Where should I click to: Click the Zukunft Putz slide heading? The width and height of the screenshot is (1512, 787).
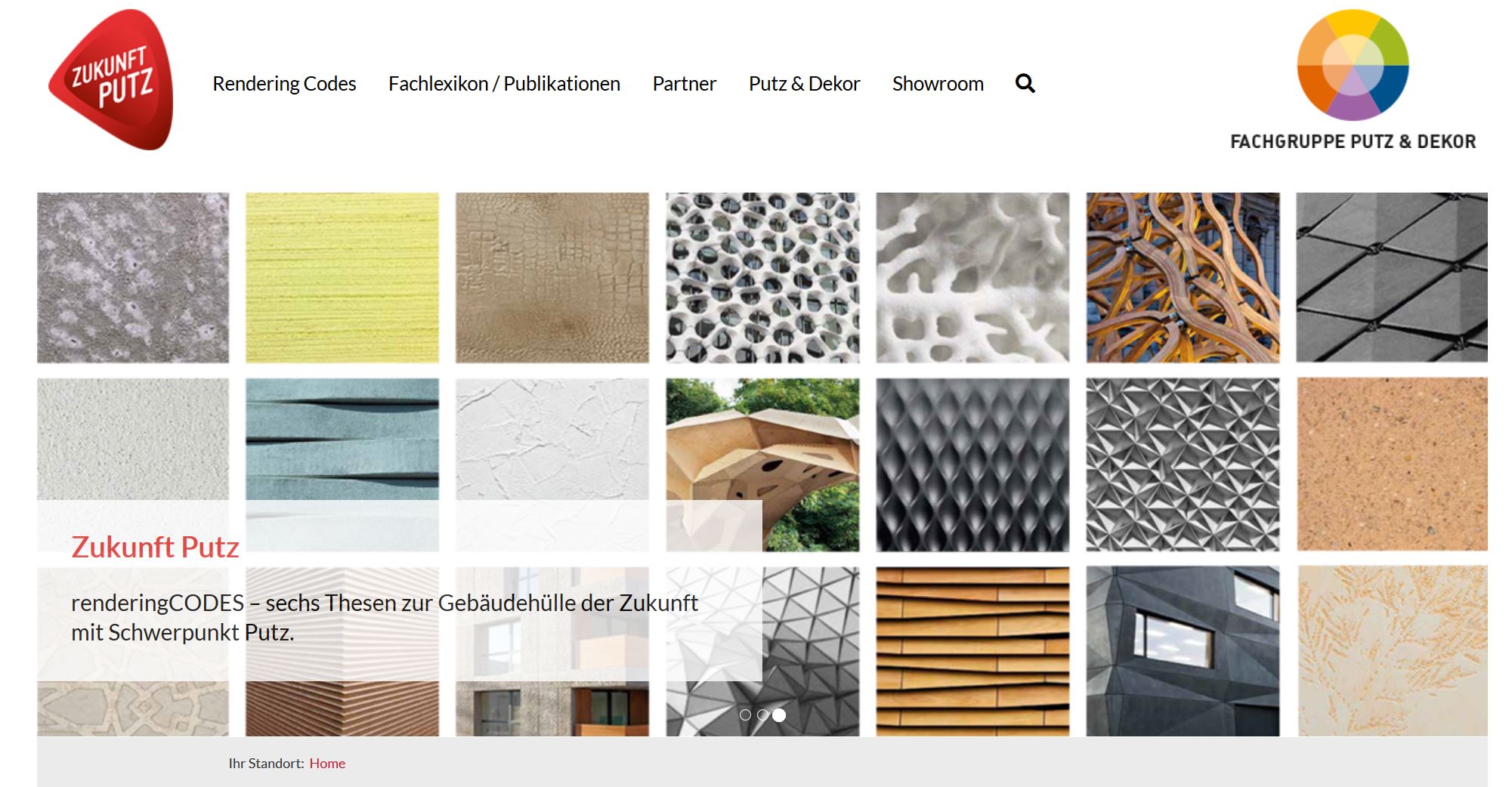point(155,547)
